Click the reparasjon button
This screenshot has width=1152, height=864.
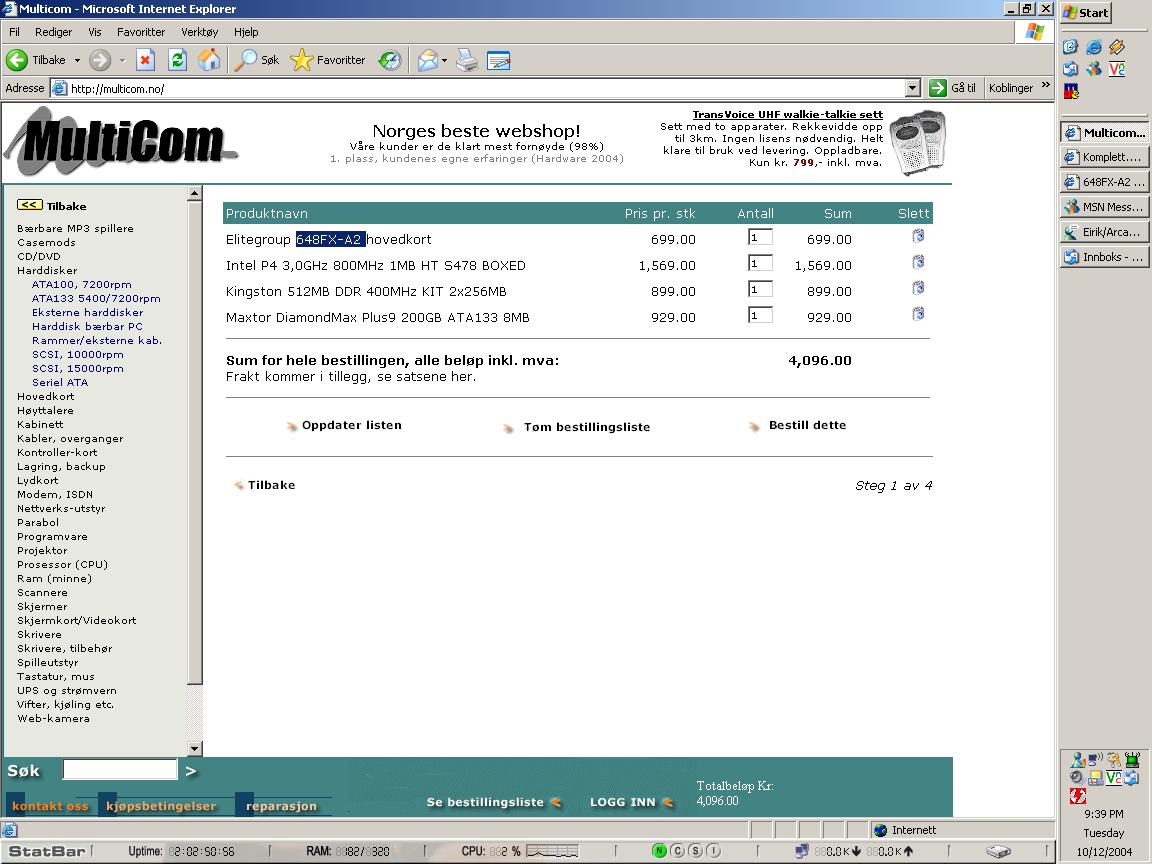[281, 806]
